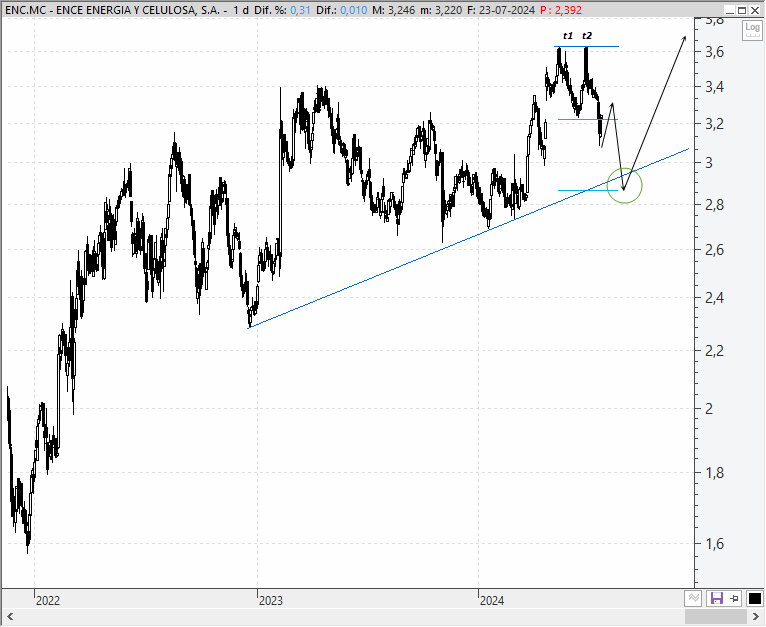Click the 2,2 price axis label

(x=715, y=350)
